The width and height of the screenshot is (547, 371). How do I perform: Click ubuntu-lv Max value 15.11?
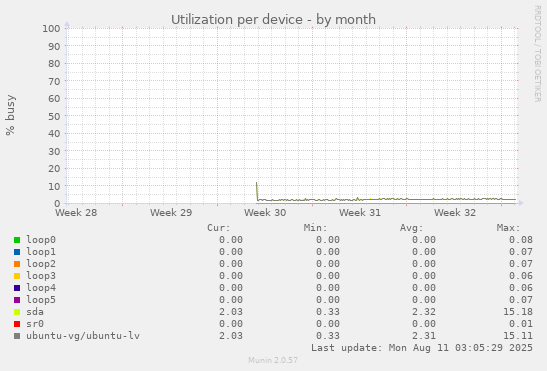click(518, 336)
